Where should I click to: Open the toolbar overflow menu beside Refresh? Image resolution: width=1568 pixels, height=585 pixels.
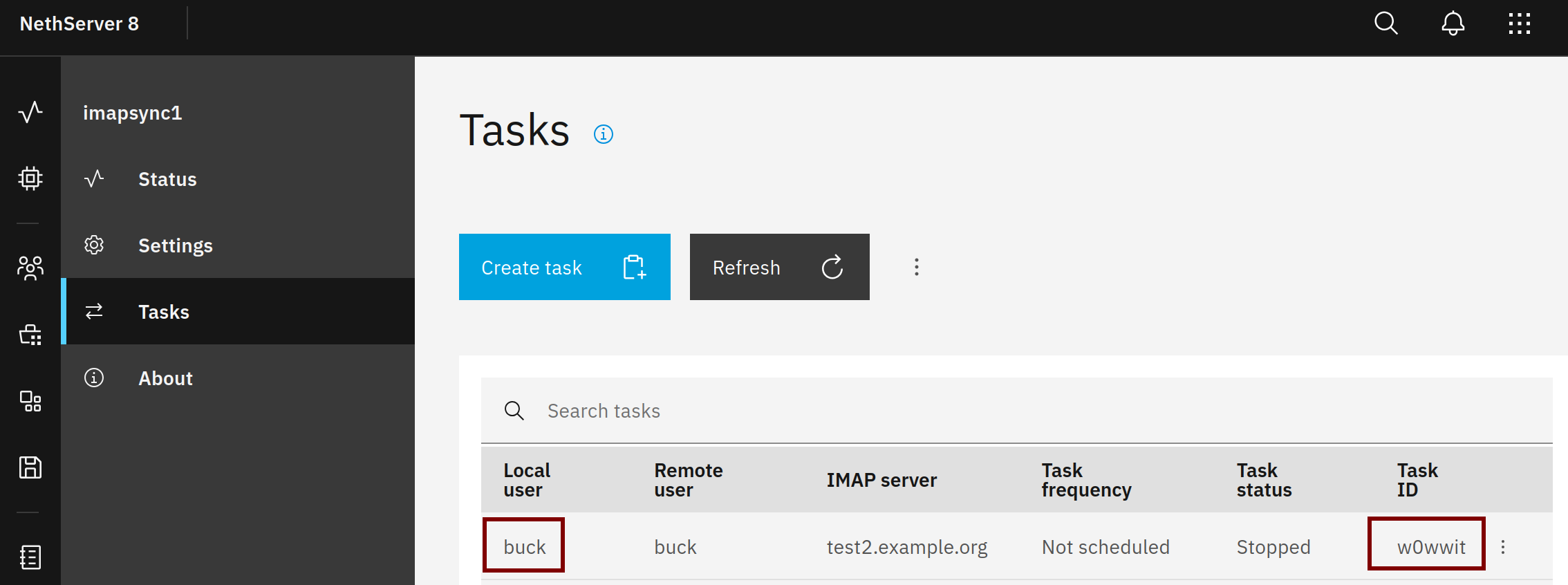(x=916, y=267)
